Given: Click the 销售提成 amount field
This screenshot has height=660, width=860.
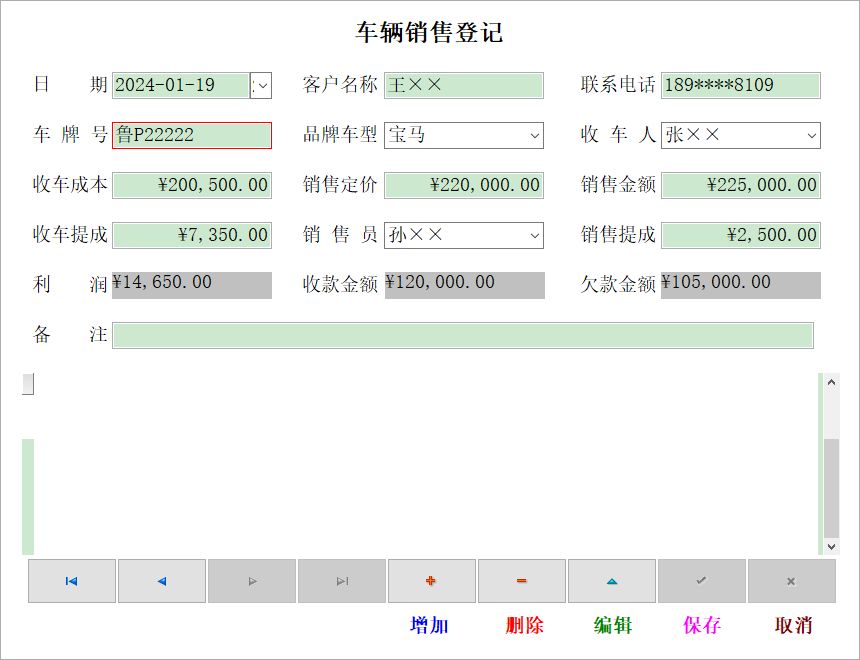Looking at the screenshot, I should click(x=741, y=235).
